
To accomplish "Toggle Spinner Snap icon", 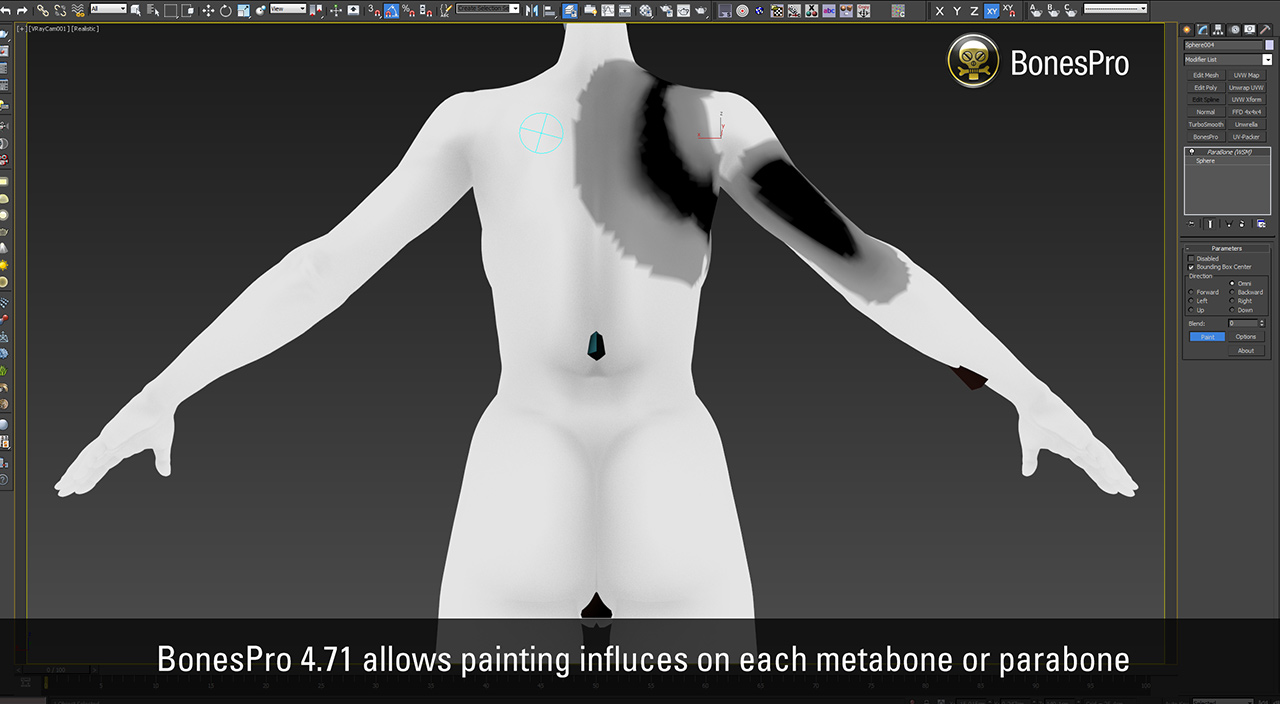I will (x=425, y=10).
